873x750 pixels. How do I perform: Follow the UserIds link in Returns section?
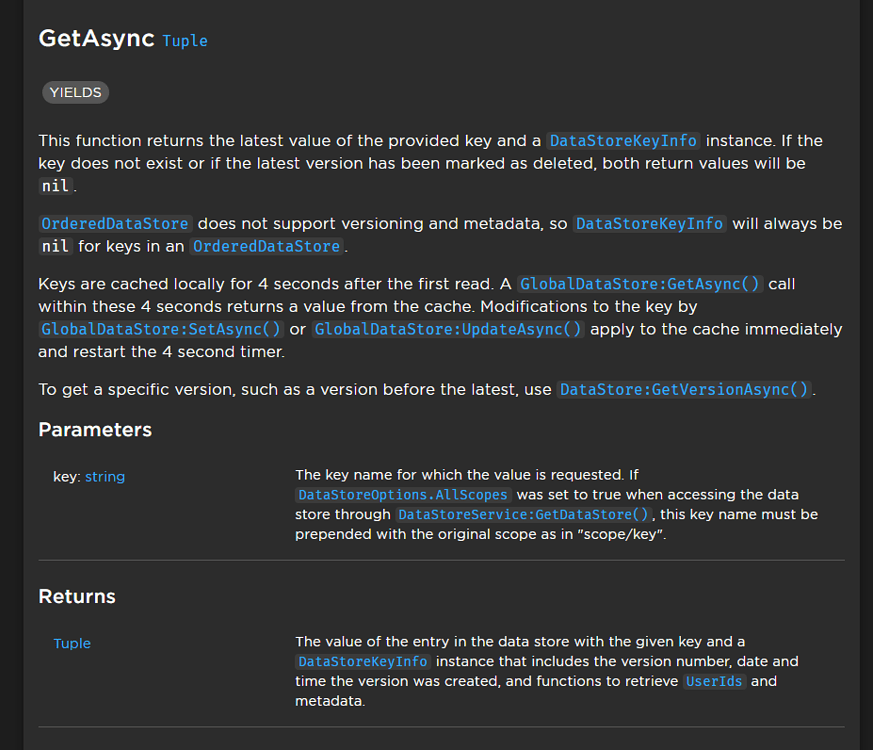tap(713, 681)
